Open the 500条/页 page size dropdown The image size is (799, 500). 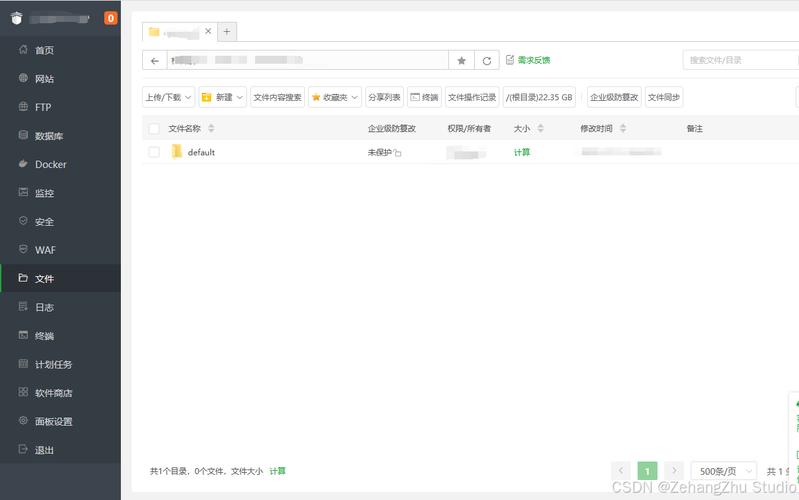click(x=724, y=471)
